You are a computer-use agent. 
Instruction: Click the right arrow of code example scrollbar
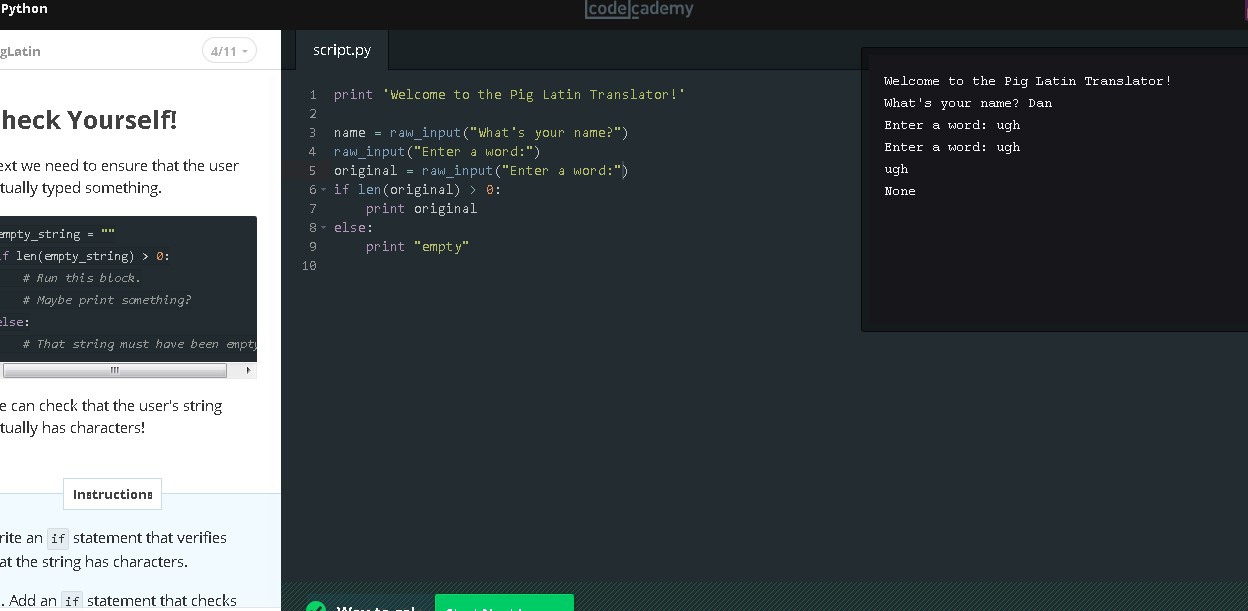(249, 370)
